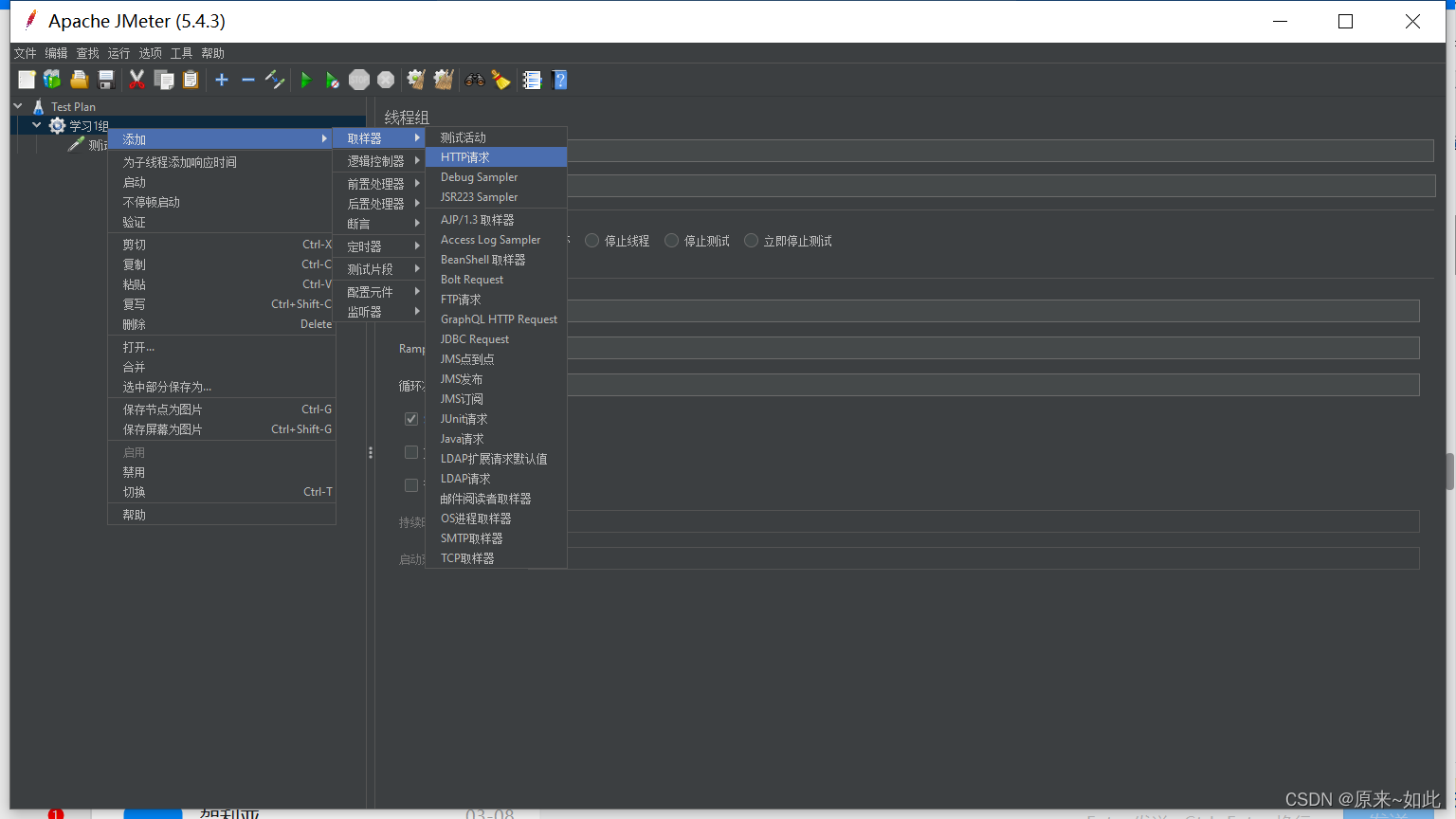Open the 配置元件 submenu
Screen dimensions: 1456x819
[379, 291]
